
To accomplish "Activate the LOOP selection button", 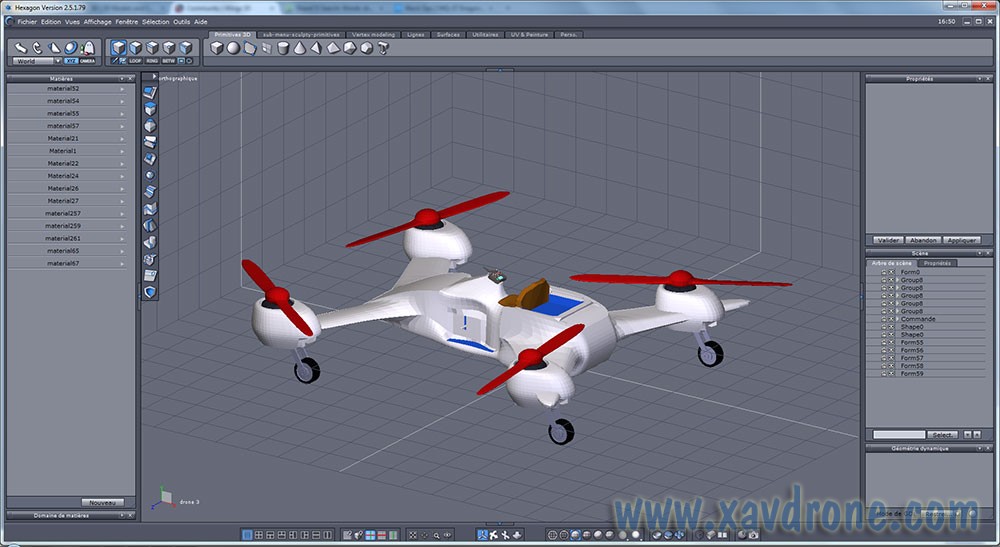I will click(135, 60).
